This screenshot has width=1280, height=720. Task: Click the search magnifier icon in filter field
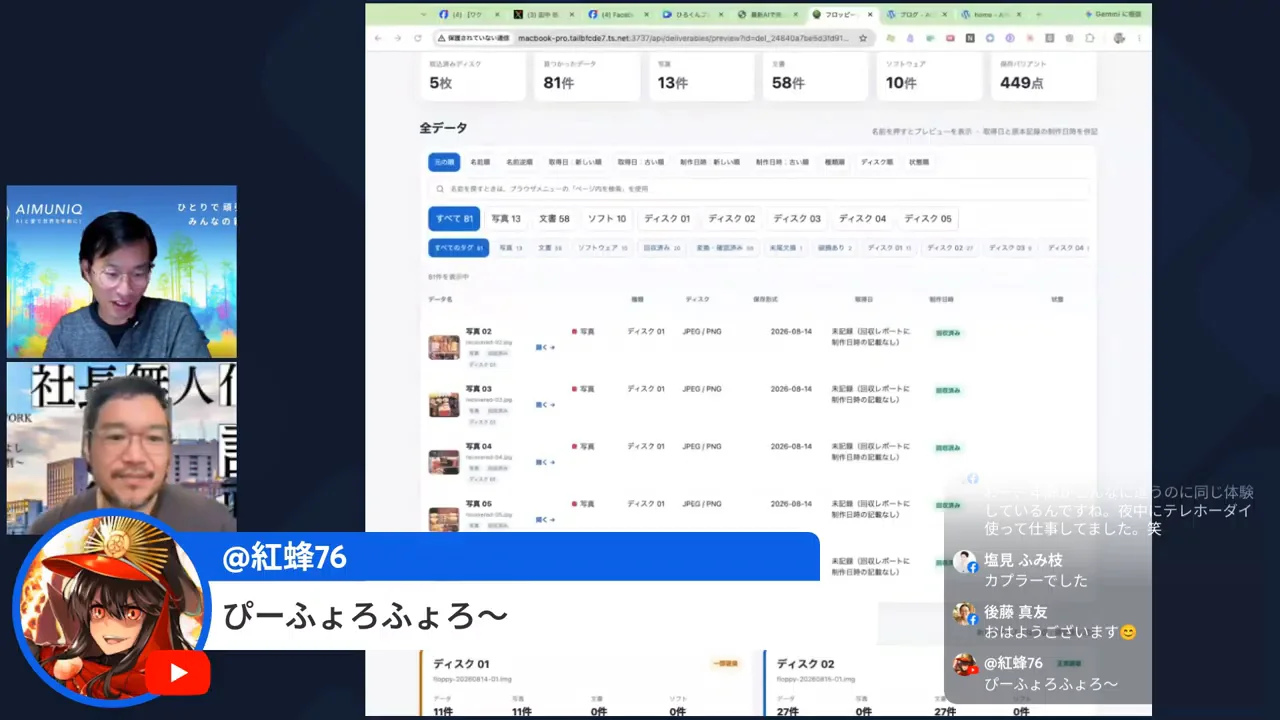point(440,188)
